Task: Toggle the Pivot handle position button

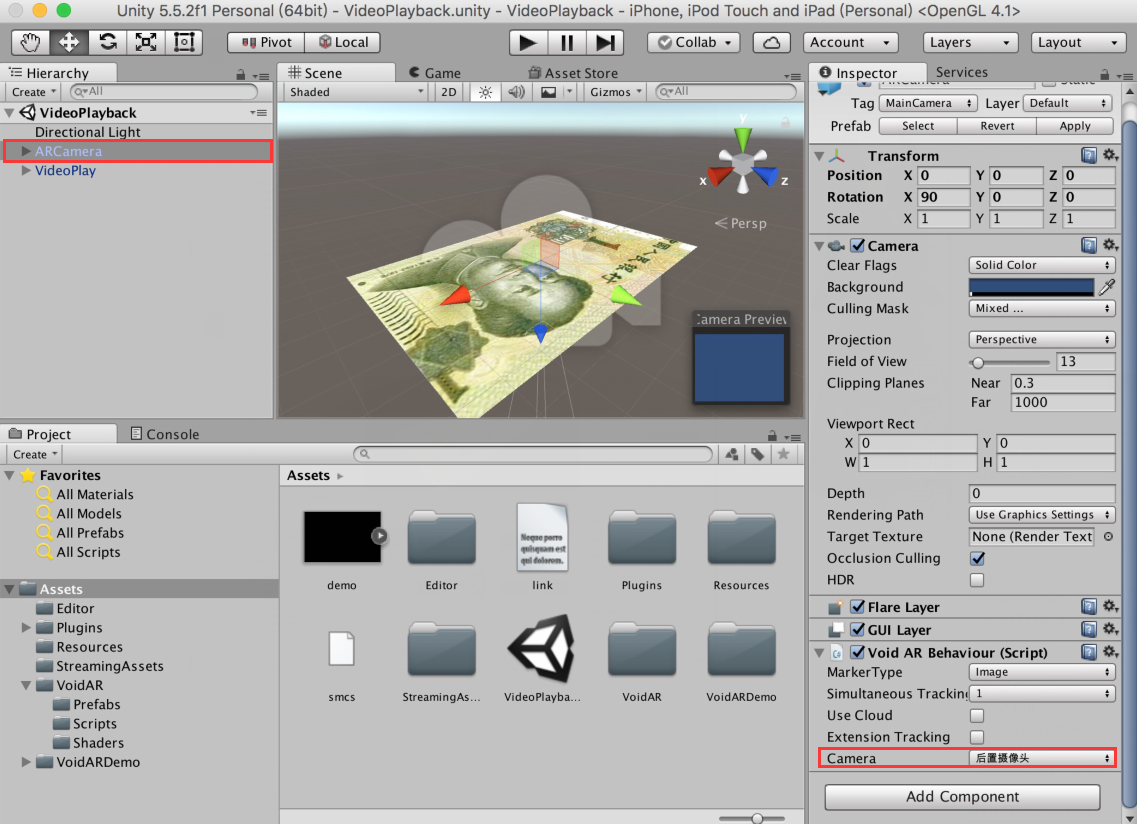Action: point(266,43)
